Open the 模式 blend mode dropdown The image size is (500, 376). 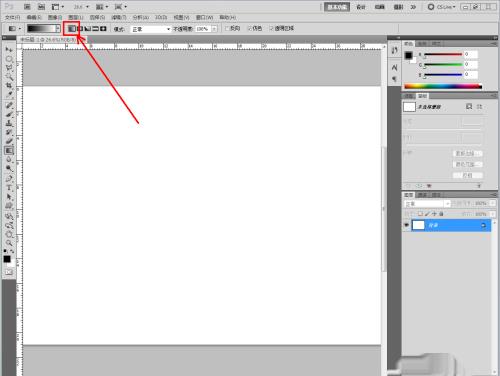[150, 29]
